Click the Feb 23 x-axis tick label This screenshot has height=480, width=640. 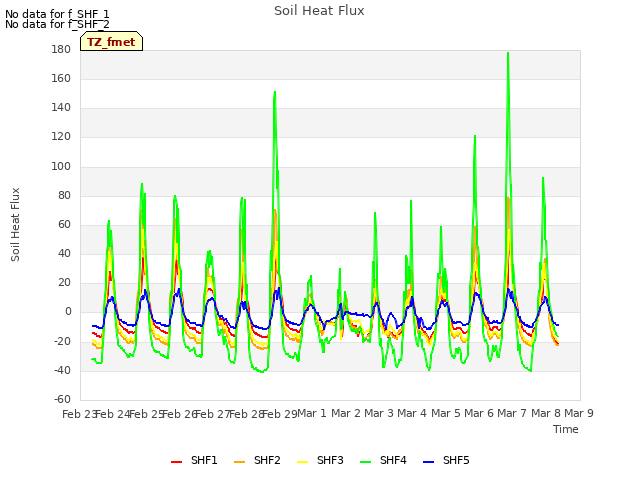[x=79, y=414]
